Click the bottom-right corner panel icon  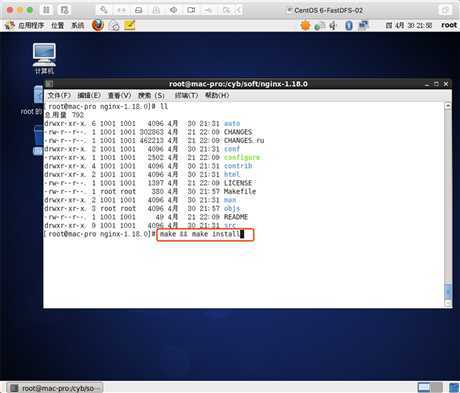454,387
